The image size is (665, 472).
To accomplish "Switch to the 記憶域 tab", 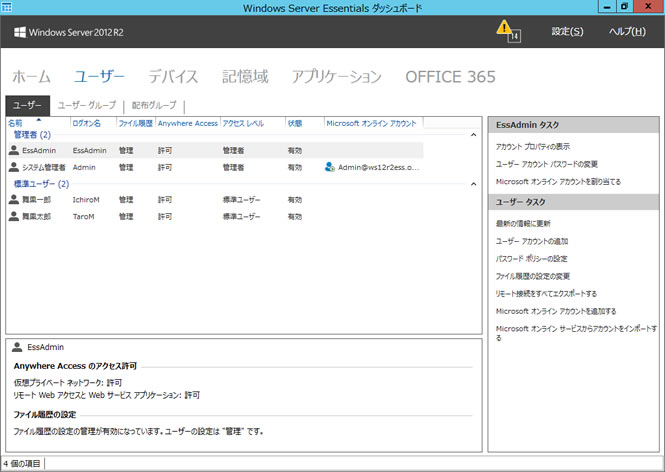I will (245, 77).
